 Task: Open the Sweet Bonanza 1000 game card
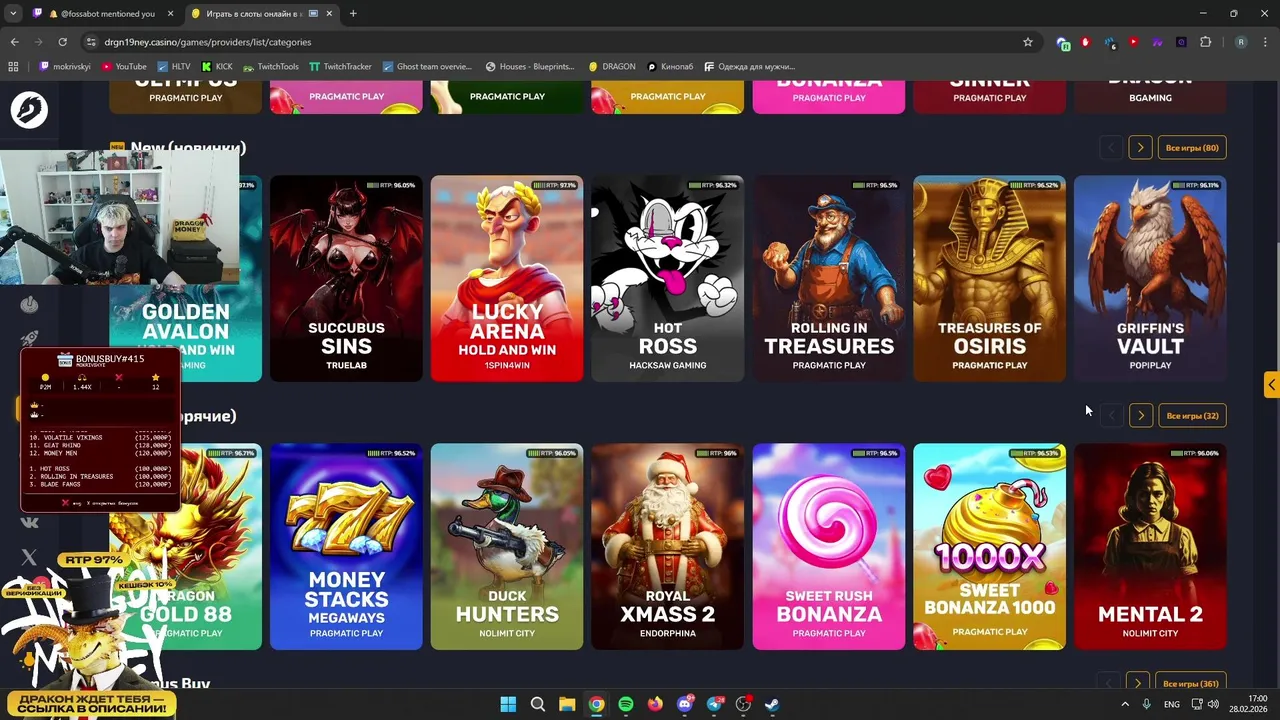990,547
